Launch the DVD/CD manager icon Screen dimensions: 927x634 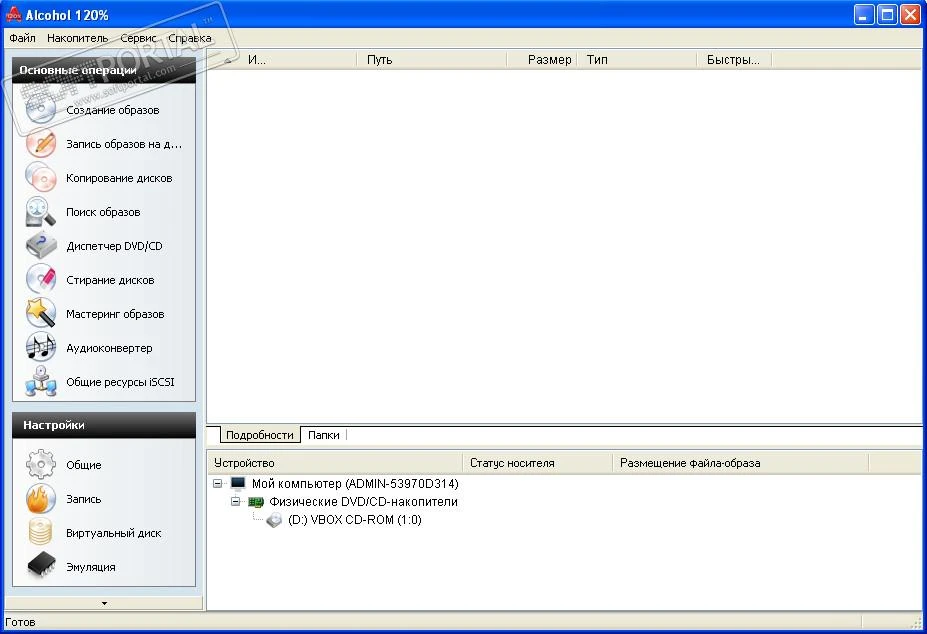click(x=41, y=246)
